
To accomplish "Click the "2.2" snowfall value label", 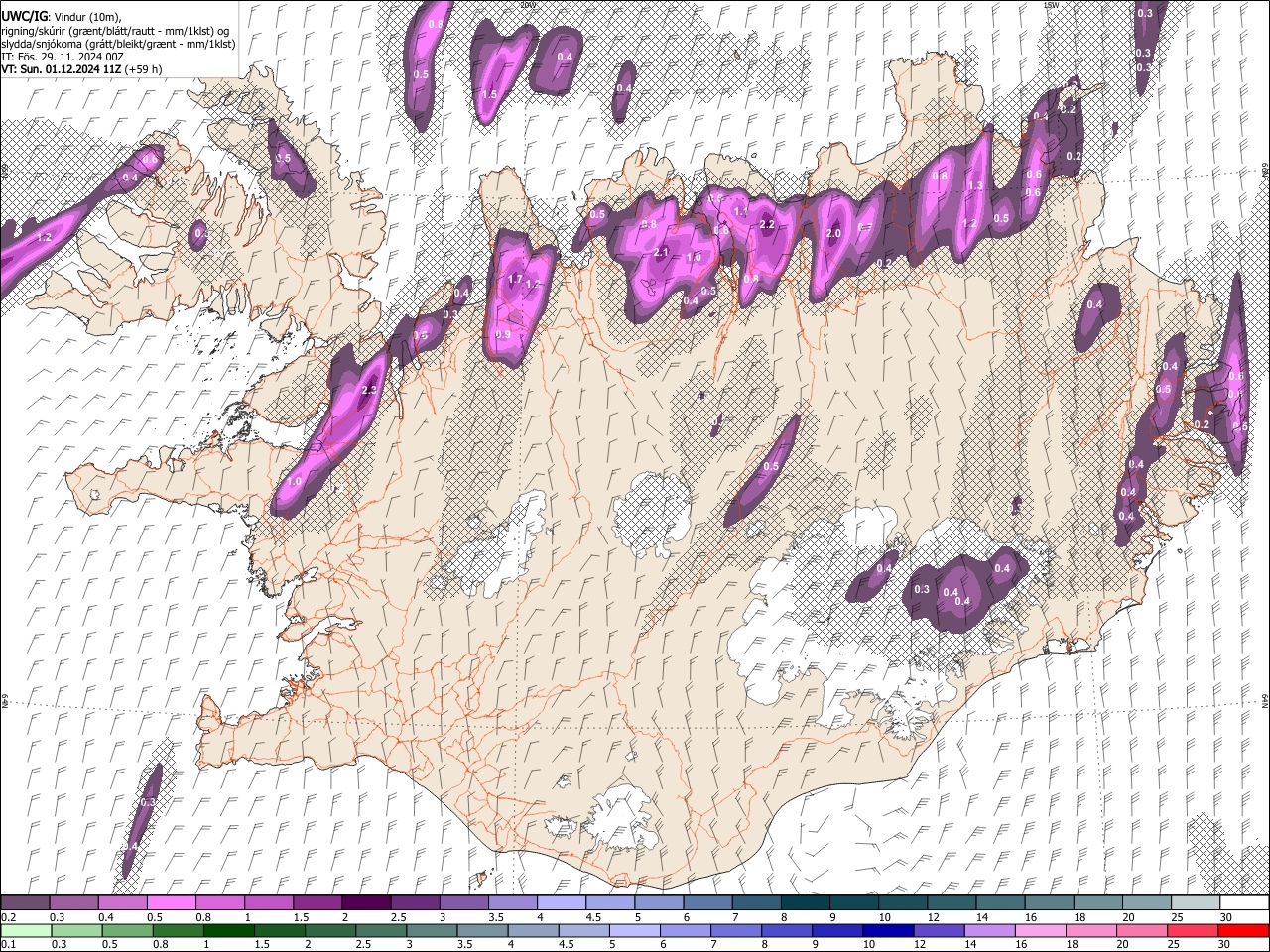I will 767,225.
